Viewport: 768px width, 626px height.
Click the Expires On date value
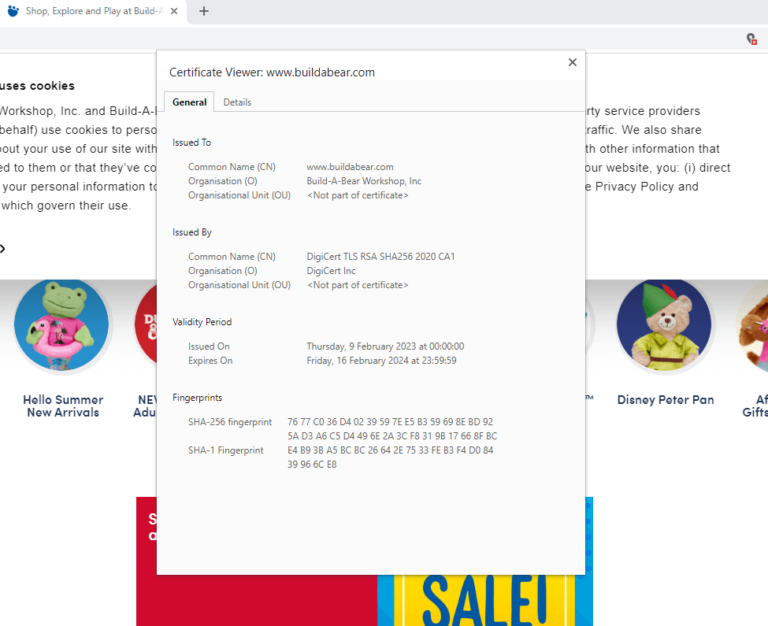381,361
